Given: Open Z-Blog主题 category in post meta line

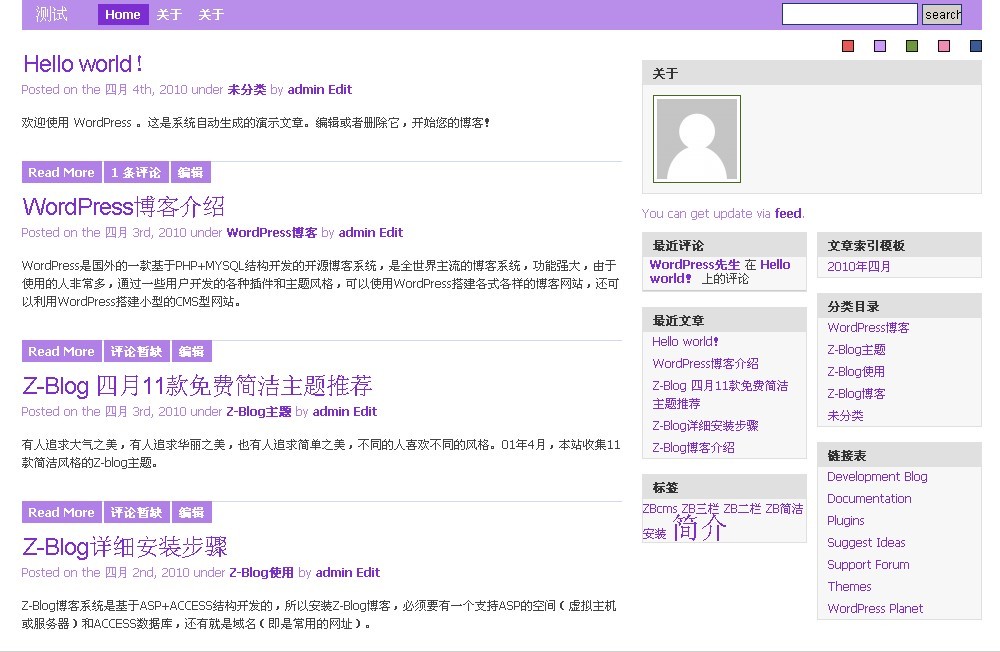Looking at the screenshot, I should tap(259, 412).
